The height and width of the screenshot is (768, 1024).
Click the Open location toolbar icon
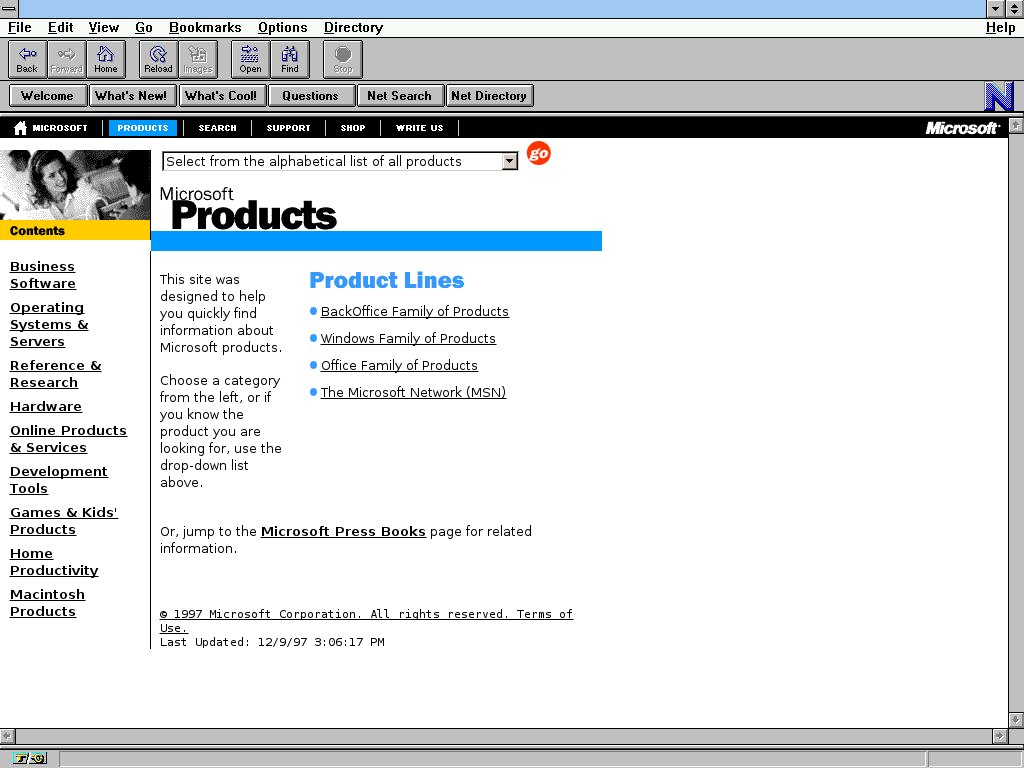tap(250, 59)
